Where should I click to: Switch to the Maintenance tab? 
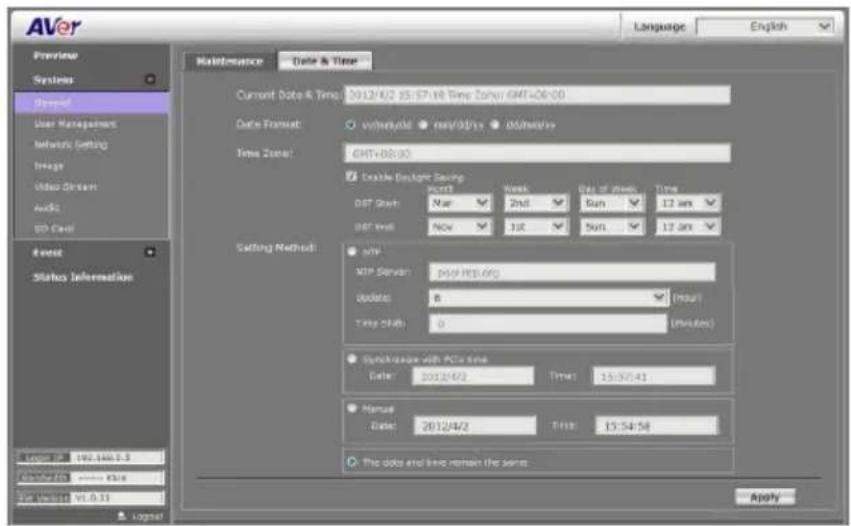pos(229,61)
